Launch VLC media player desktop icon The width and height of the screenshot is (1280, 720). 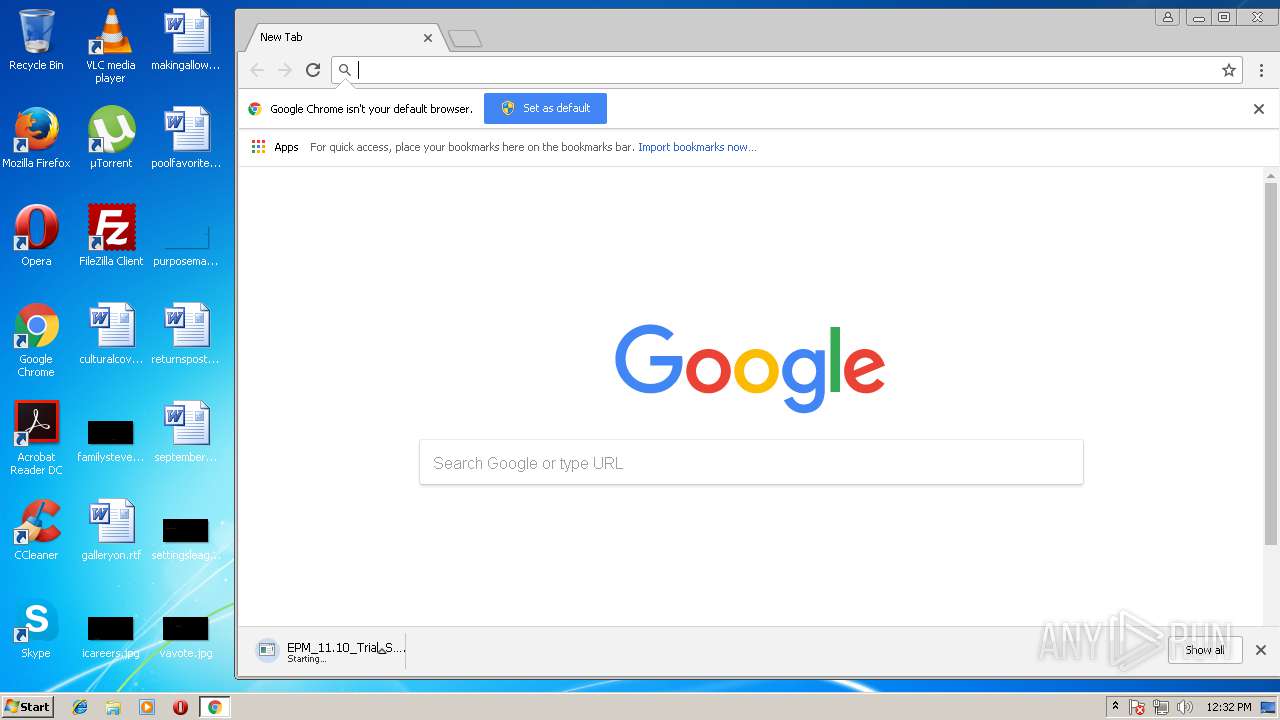tap(110, 45)
